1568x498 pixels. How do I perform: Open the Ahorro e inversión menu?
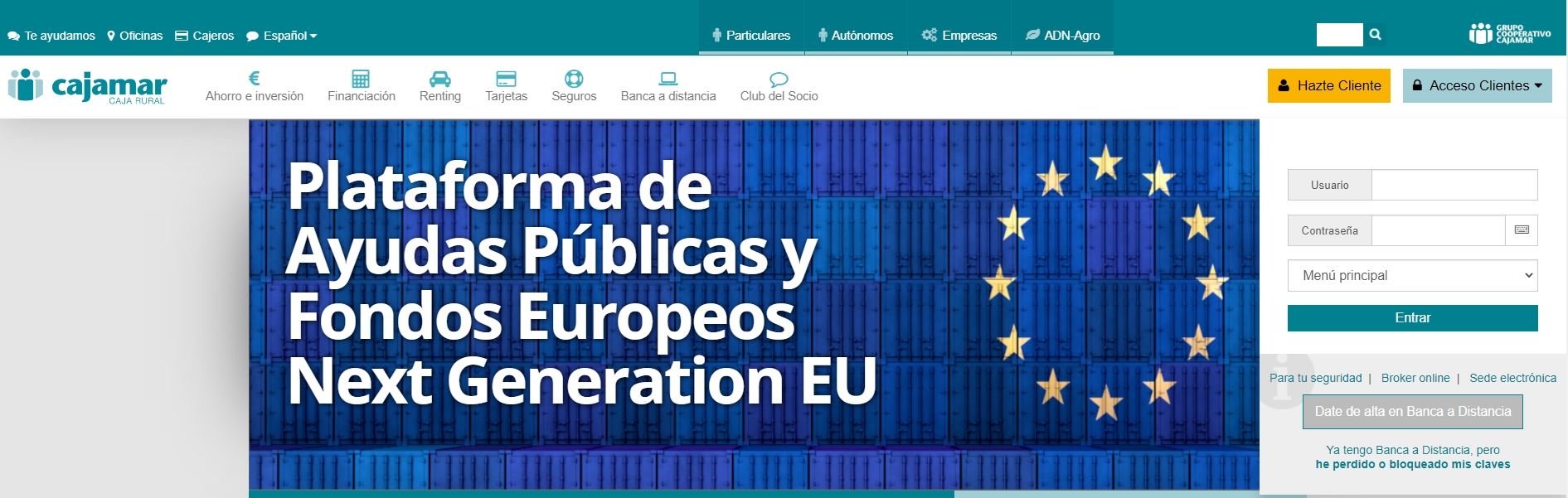(255, 96)
